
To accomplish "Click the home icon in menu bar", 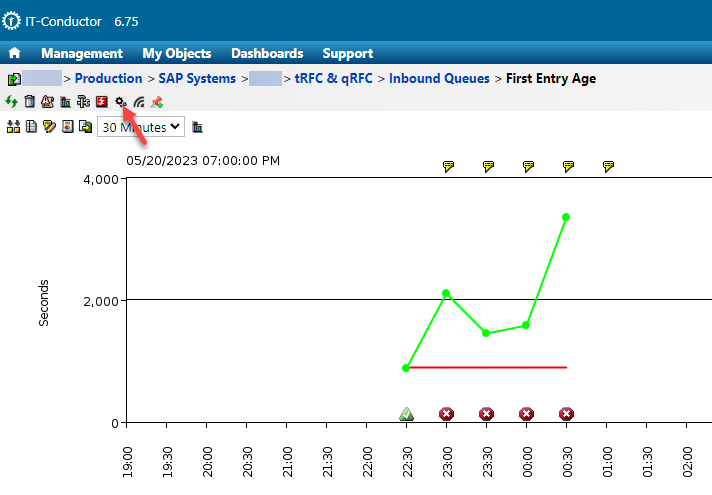I will (x=15, y=54).
